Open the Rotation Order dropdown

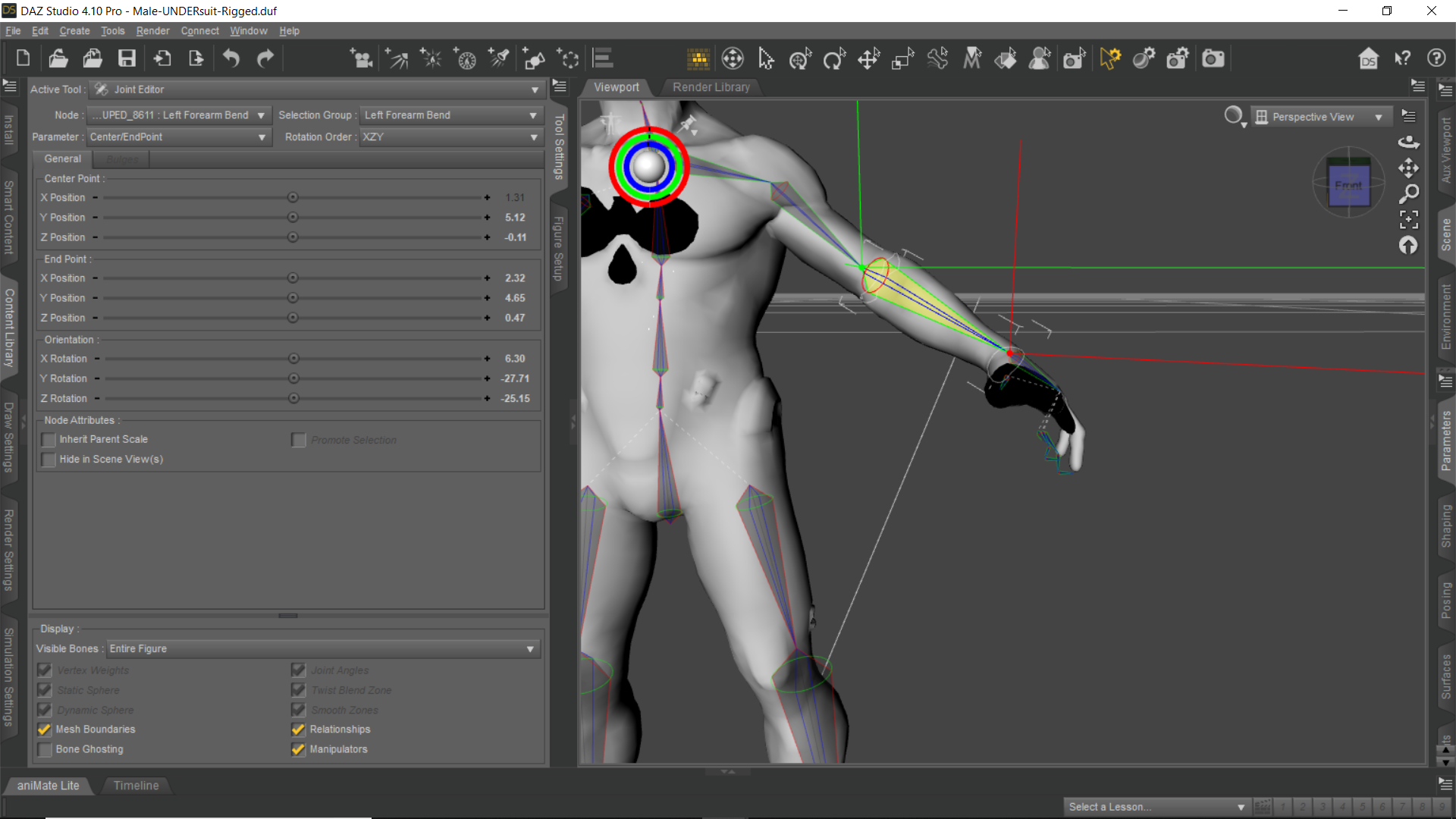point(450,137)
